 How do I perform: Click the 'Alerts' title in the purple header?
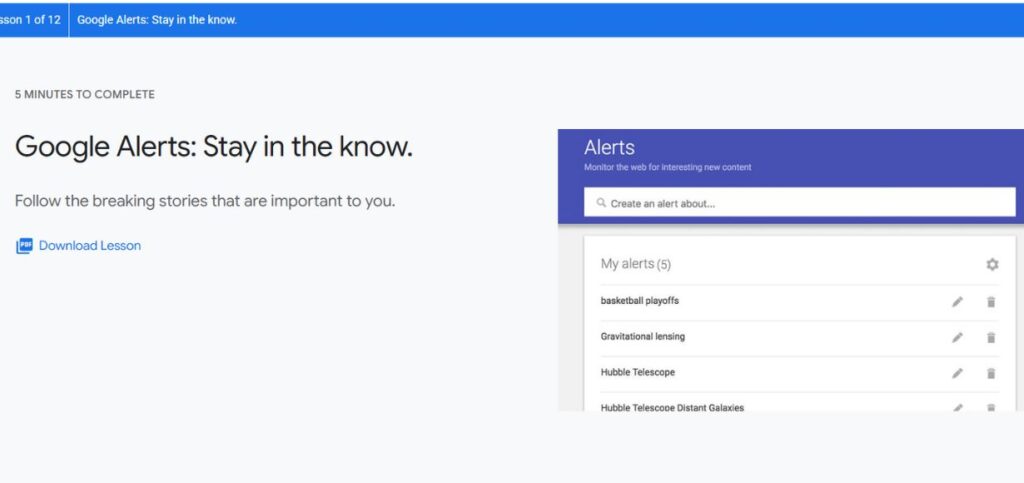coord(609,148)
